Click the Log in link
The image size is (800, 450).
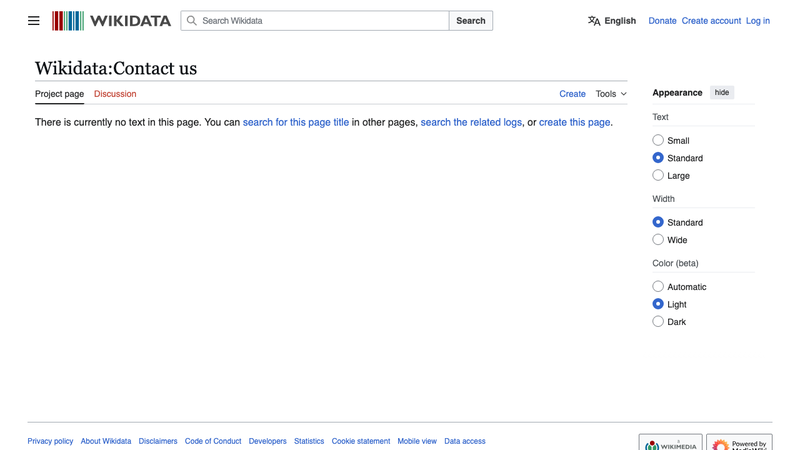tap(758, 21)
